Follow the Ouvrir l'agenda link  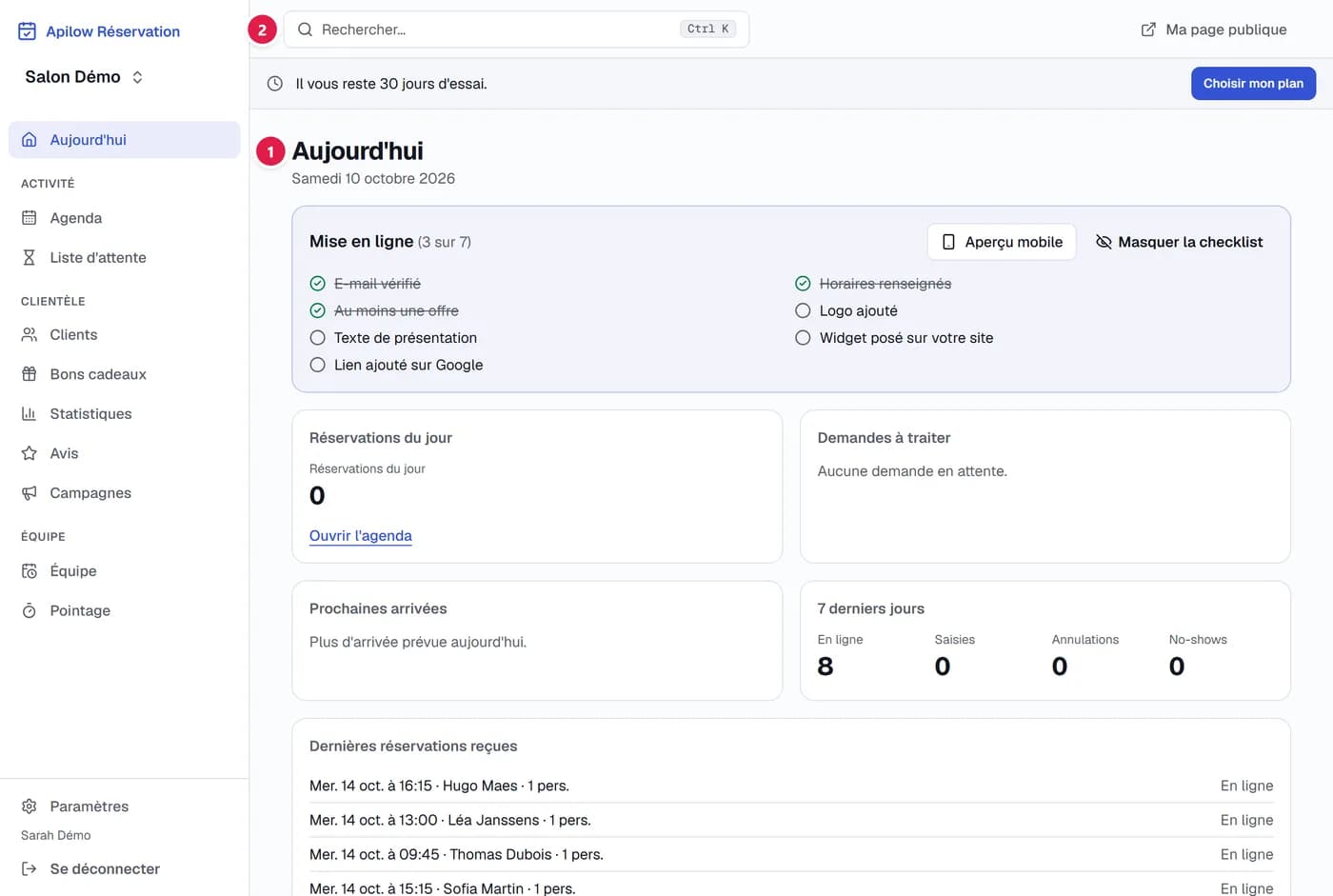[x=361, y=536]
